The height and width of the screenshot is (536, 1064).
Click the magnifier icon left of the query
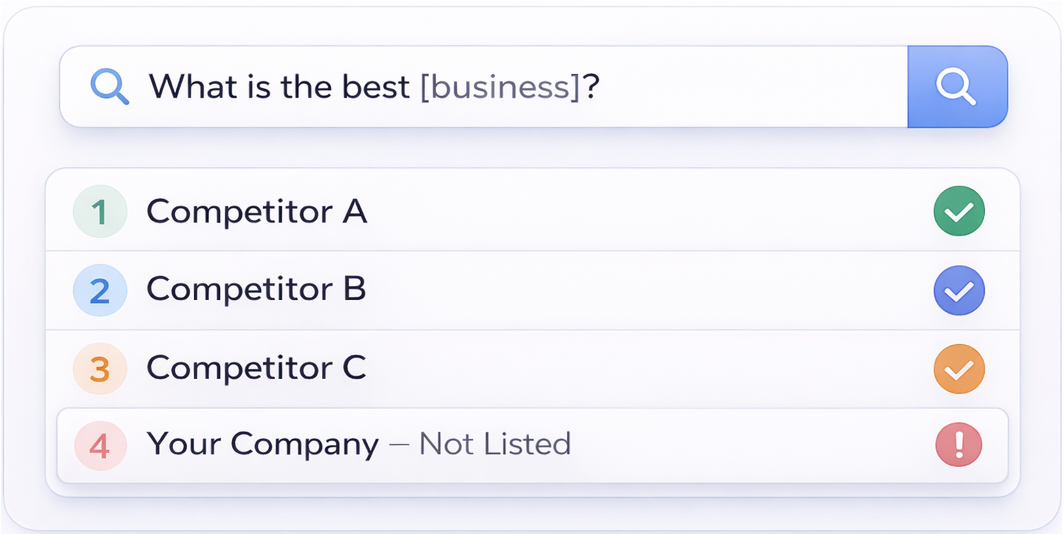[109, 87]
